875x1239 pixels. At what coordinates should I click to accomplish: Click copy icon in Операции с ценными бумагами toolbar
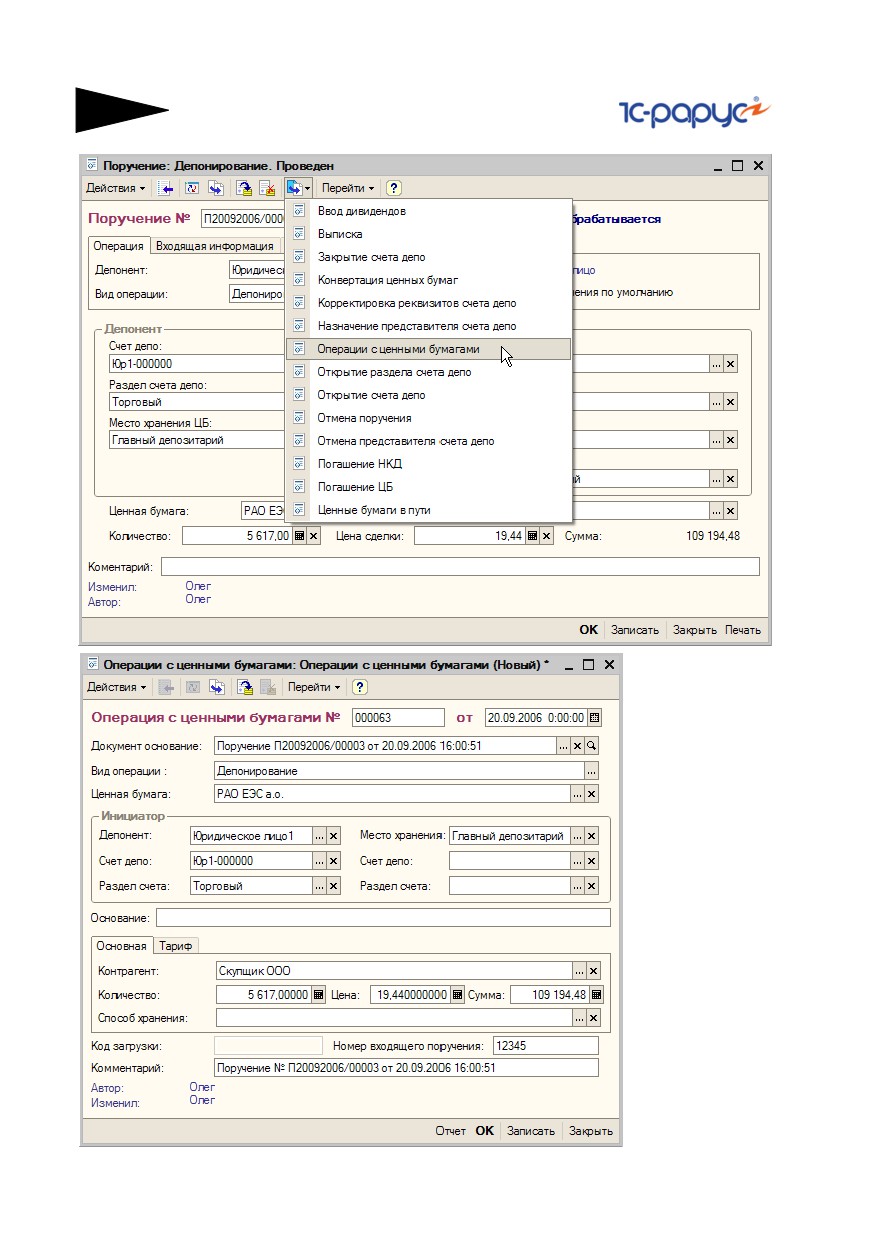(217, 687)
